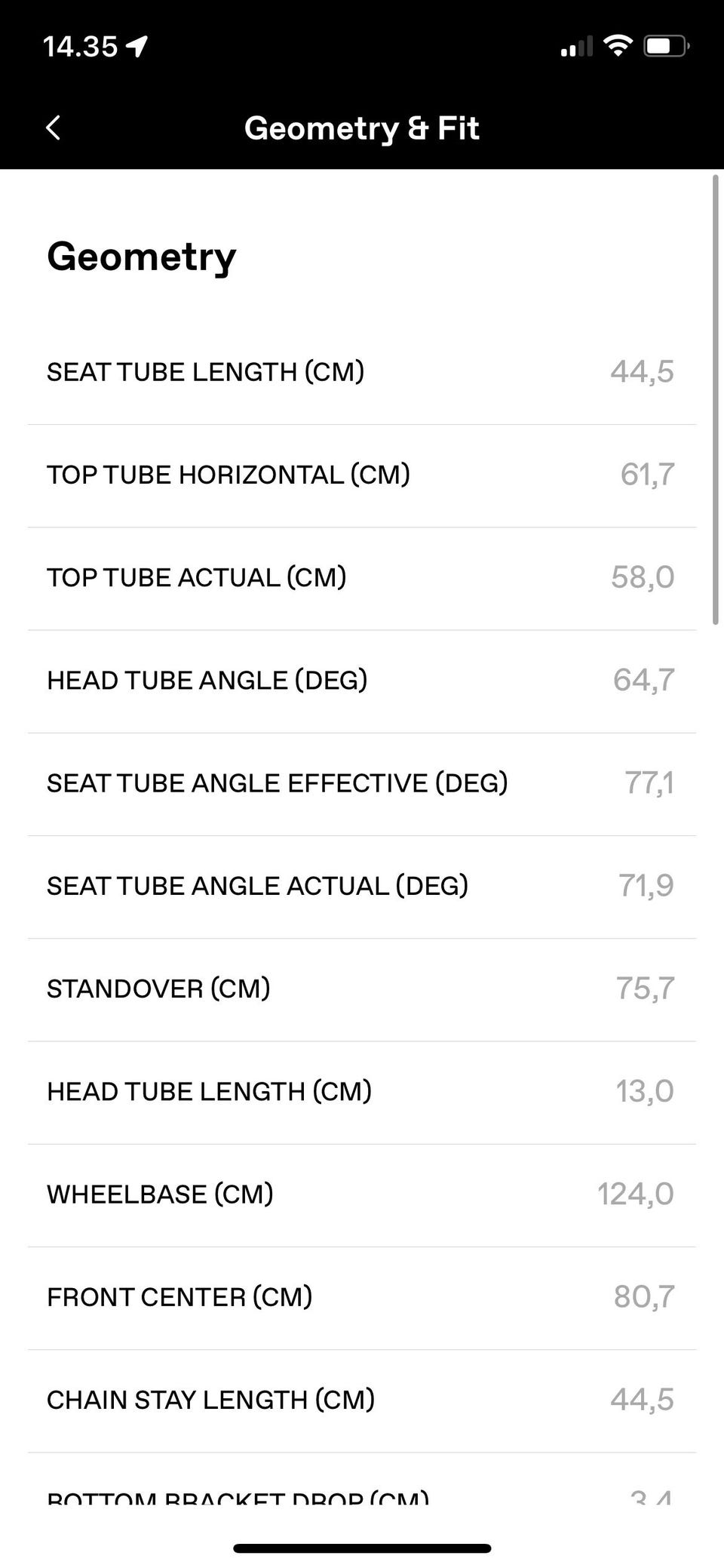The image size is (724, 1568).
Task: Tap the Head Tube Angle row
Action: (x=362, y=680)
